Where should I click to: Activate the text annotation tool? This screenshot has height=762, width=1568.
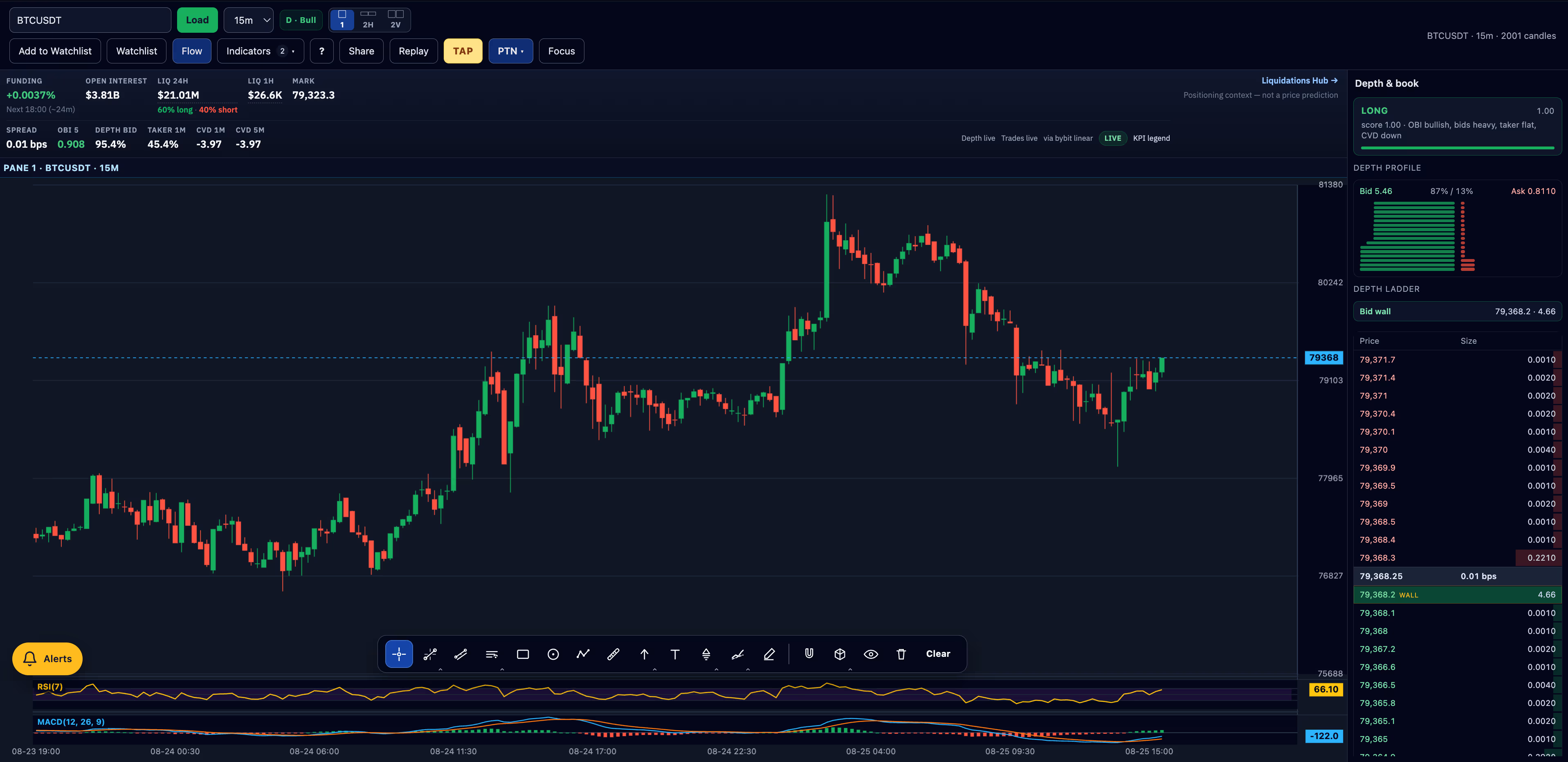675,654
